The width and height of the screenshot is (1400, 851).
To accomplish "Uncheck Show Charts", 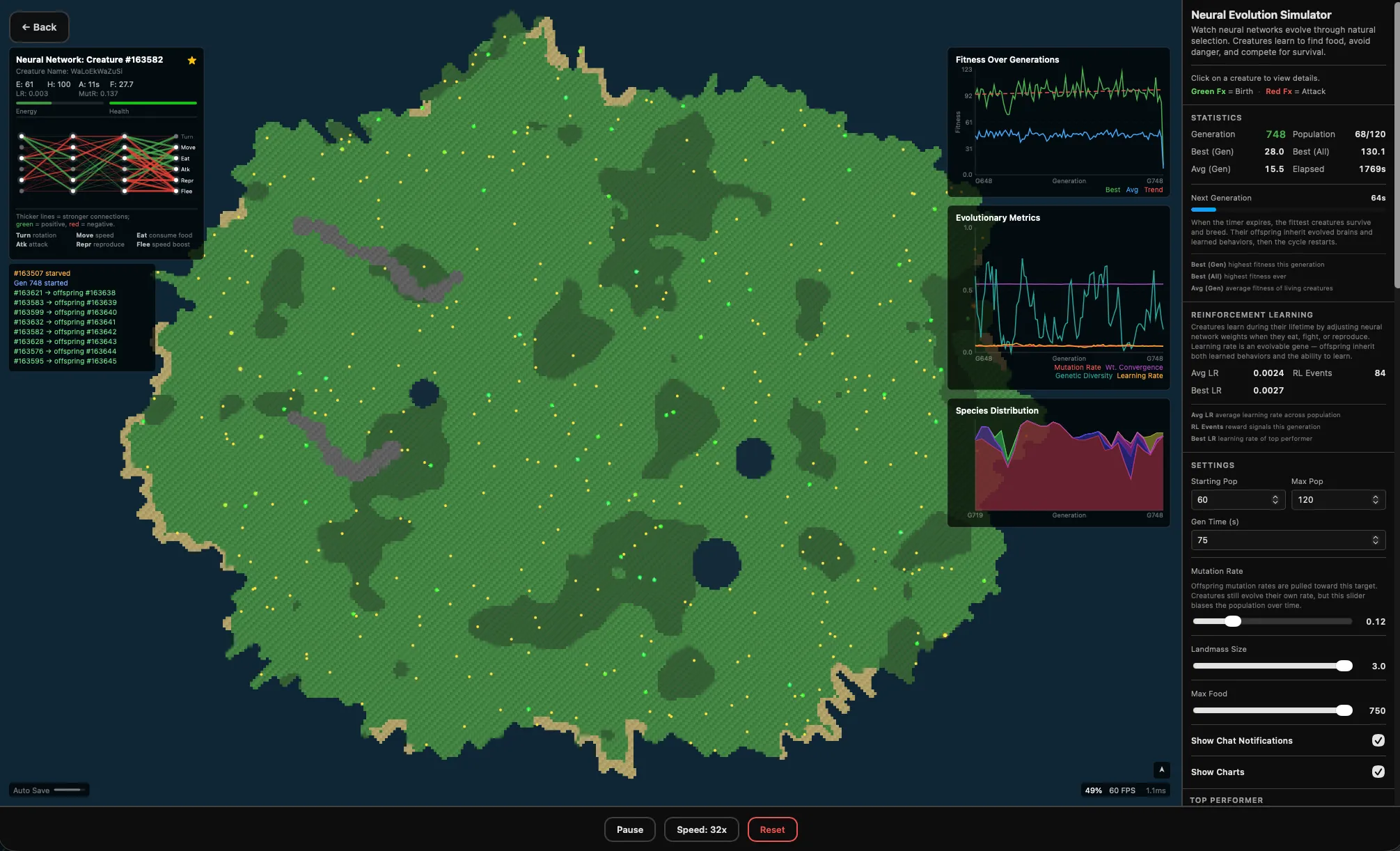I will (1379, 772).
